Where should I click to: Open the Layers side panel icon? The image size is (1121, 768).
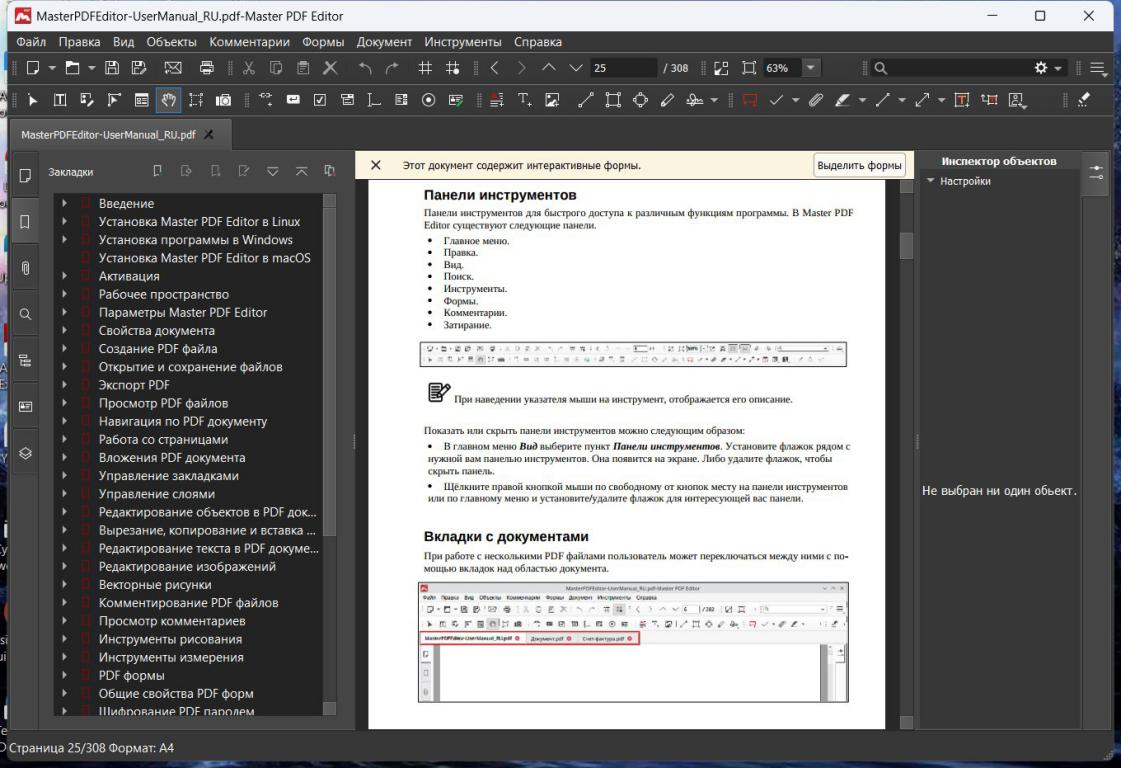pos(26,453)
